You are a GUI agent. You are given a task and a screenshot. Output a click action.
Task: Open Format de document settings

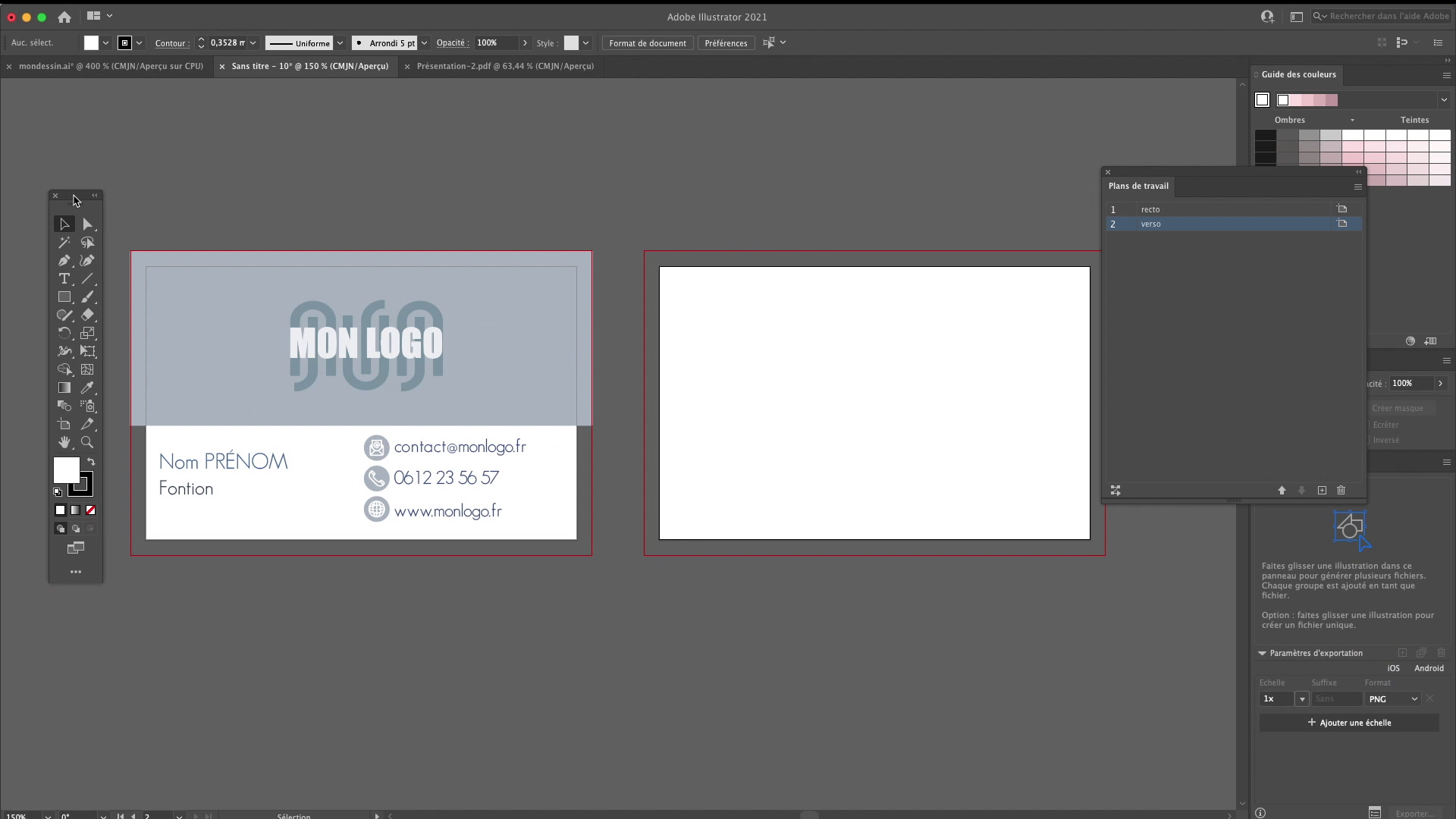648,43
